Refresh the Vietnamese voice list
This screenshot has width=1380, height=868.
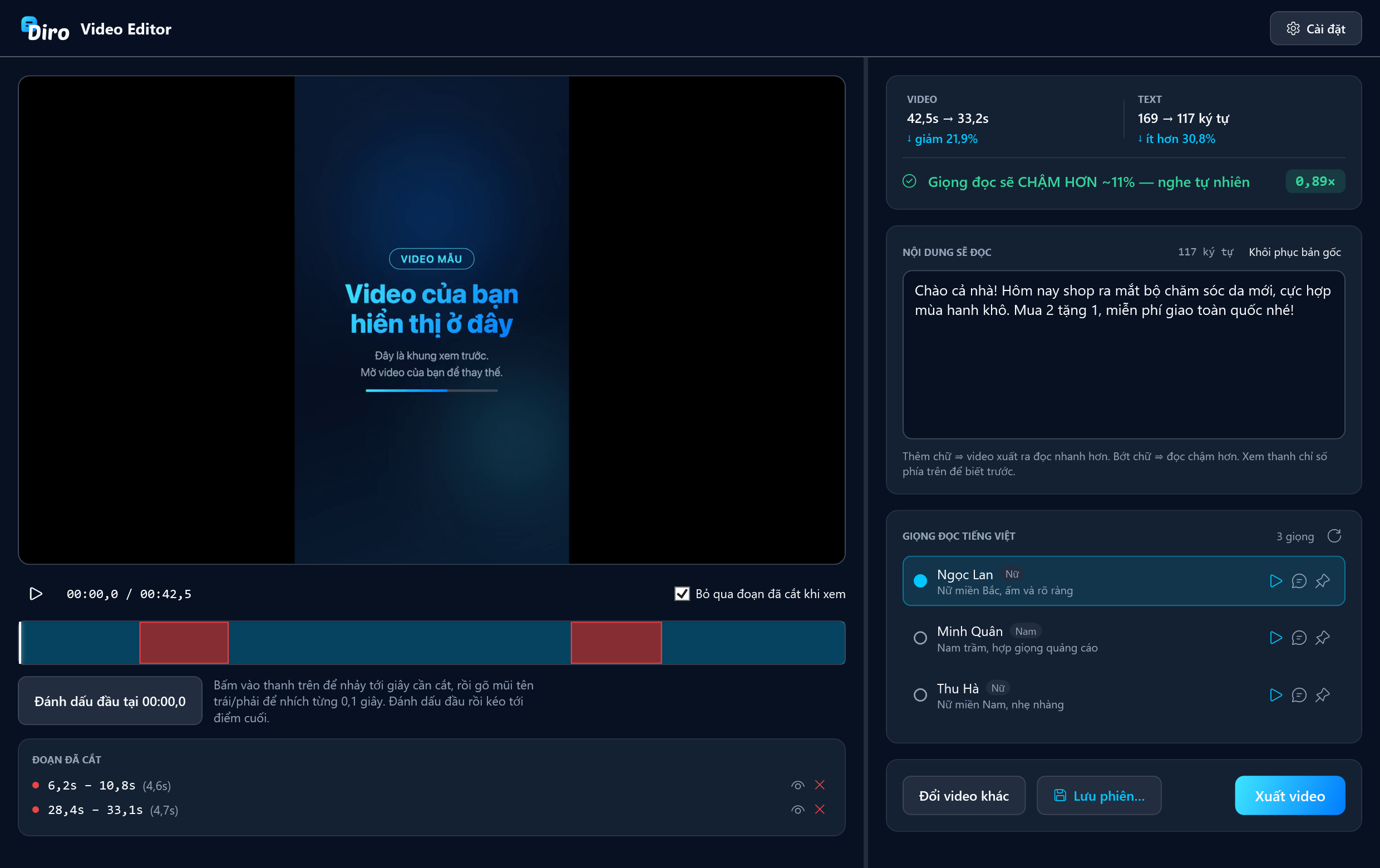pos(1334,536)
